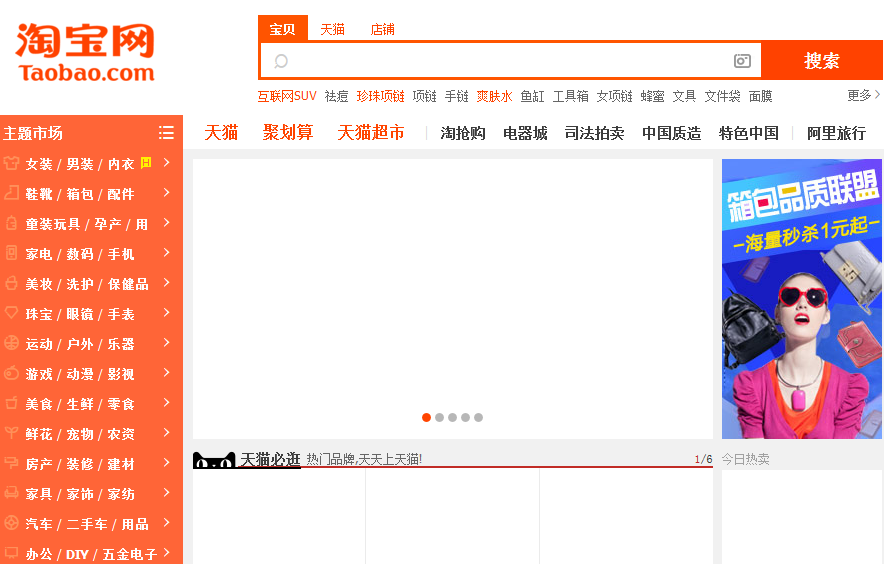Select the 店铺 search tab
The height and width of the screenshot is (564, 884).
pos(382,29)
